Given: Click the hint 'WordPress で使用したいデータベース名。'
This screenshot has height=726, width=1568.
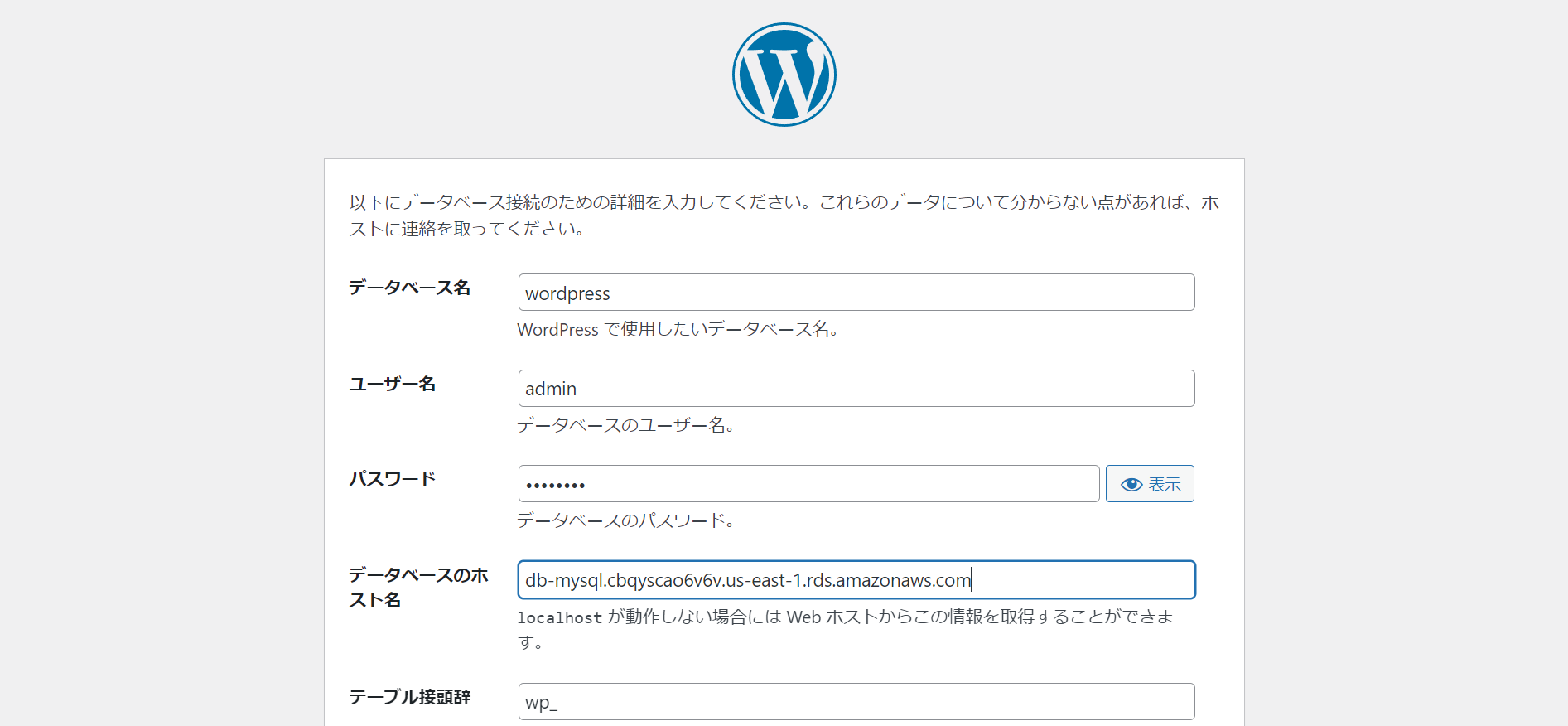Looking at the screenshot, I should (678, 330).
